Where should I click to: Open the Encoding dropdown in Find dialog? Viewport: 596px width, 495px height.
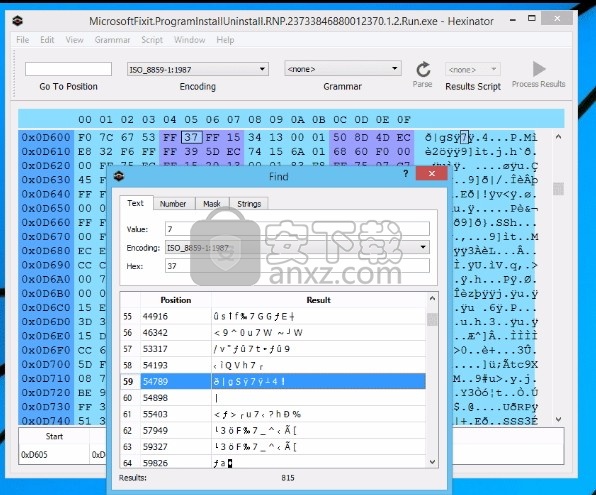coord(297,248)
